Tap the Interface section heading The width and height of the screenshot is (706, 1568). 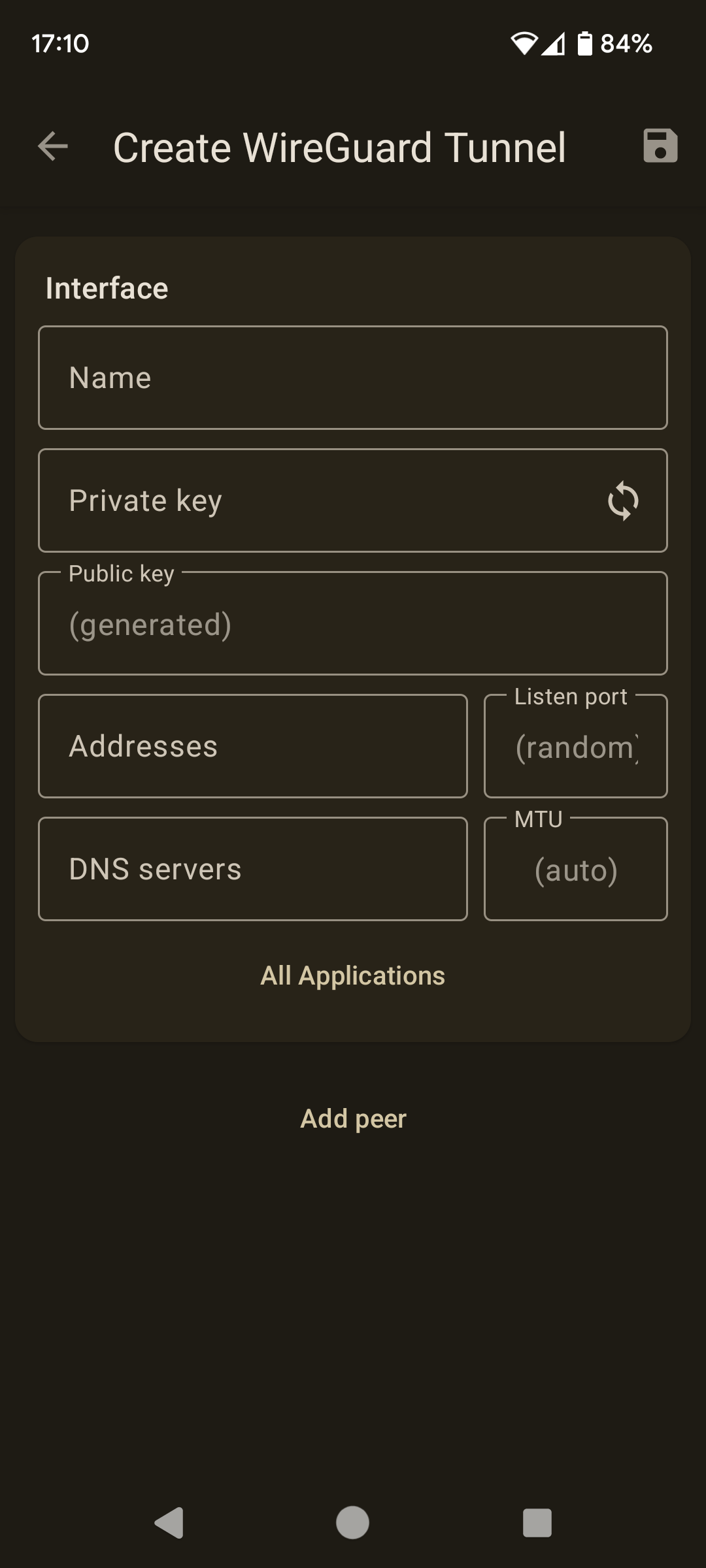(x=107, y=288)
